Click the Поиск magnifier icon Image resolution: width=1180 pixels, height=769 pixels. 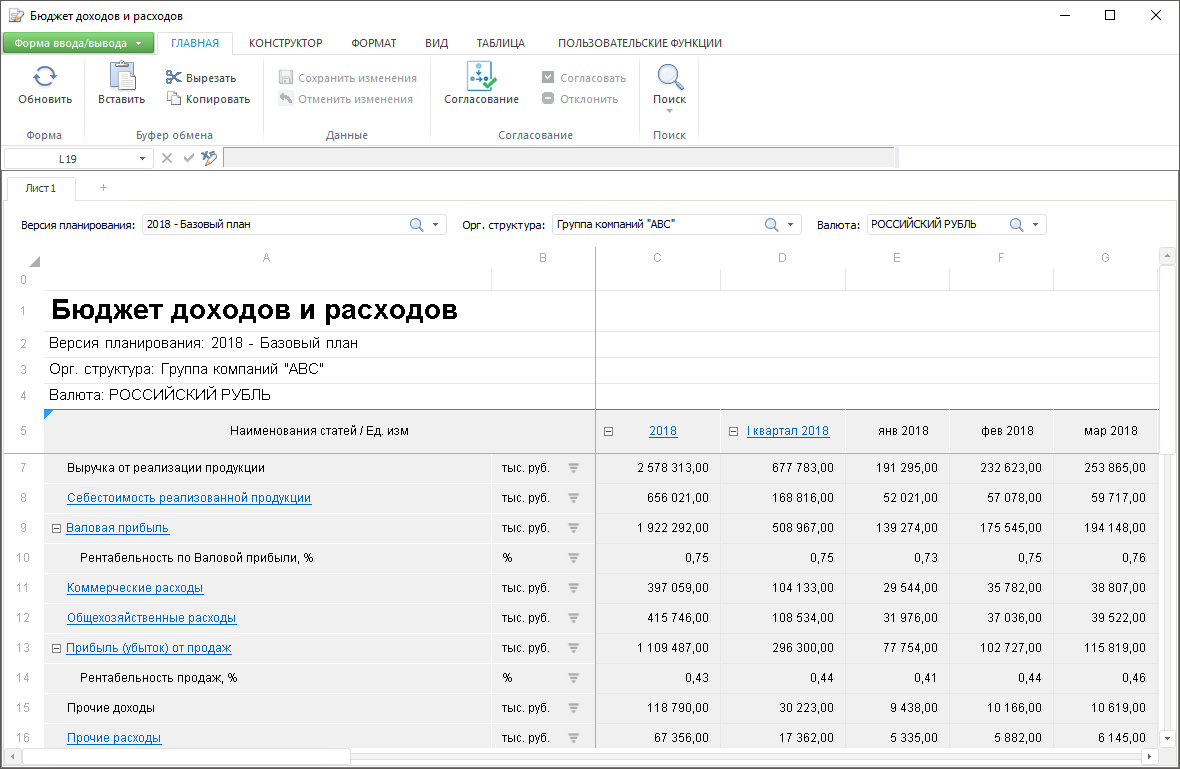click(x=669, y=77)
